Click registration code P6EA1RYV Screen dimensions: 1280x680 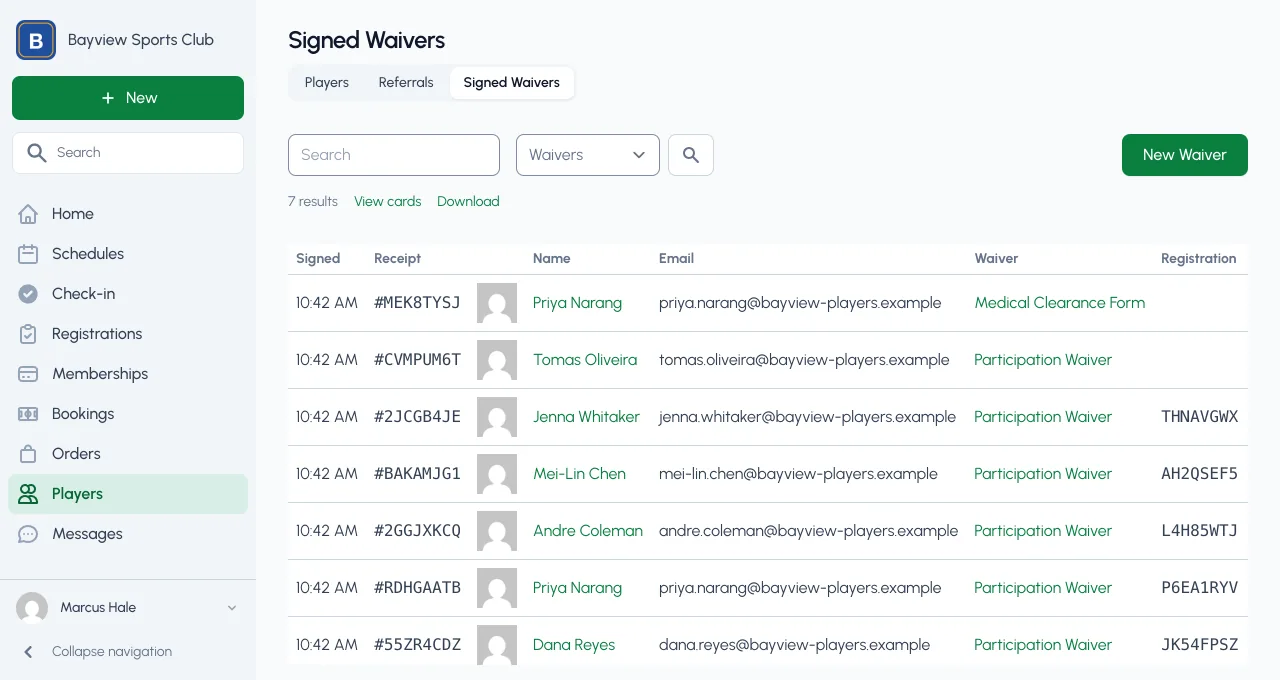point(1200,588)
